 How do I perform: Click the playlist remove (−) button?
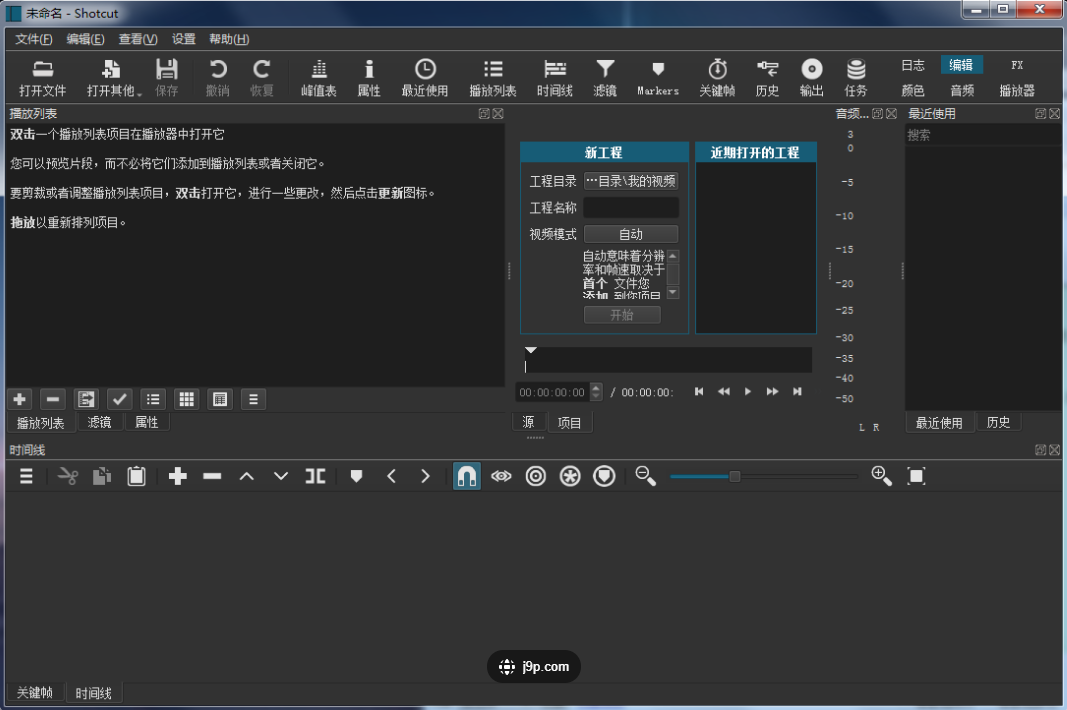pos(53,400)
